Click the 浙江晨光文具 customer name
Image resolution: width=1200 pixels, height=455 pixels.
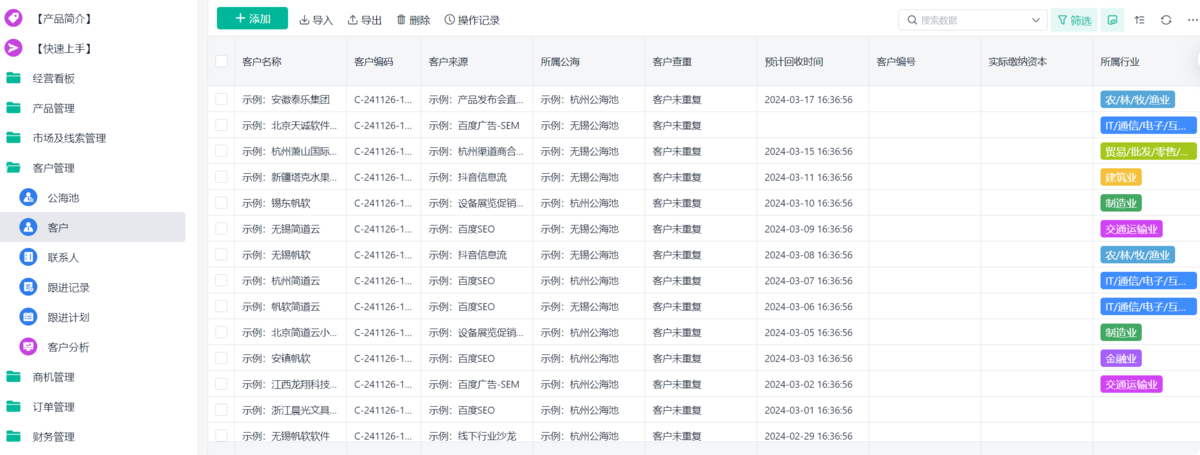click(x=289, y=410)
